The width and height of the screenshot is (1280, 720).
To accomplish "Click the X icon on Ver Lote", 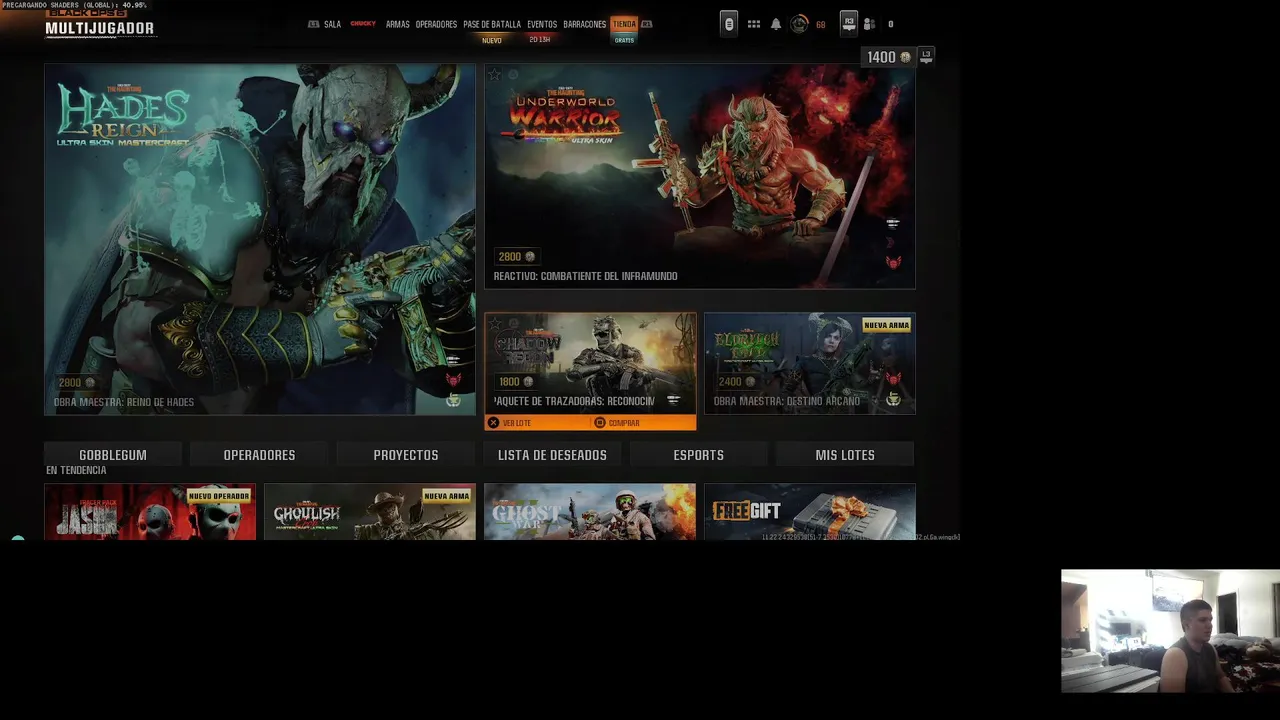I will click(493, 423).
